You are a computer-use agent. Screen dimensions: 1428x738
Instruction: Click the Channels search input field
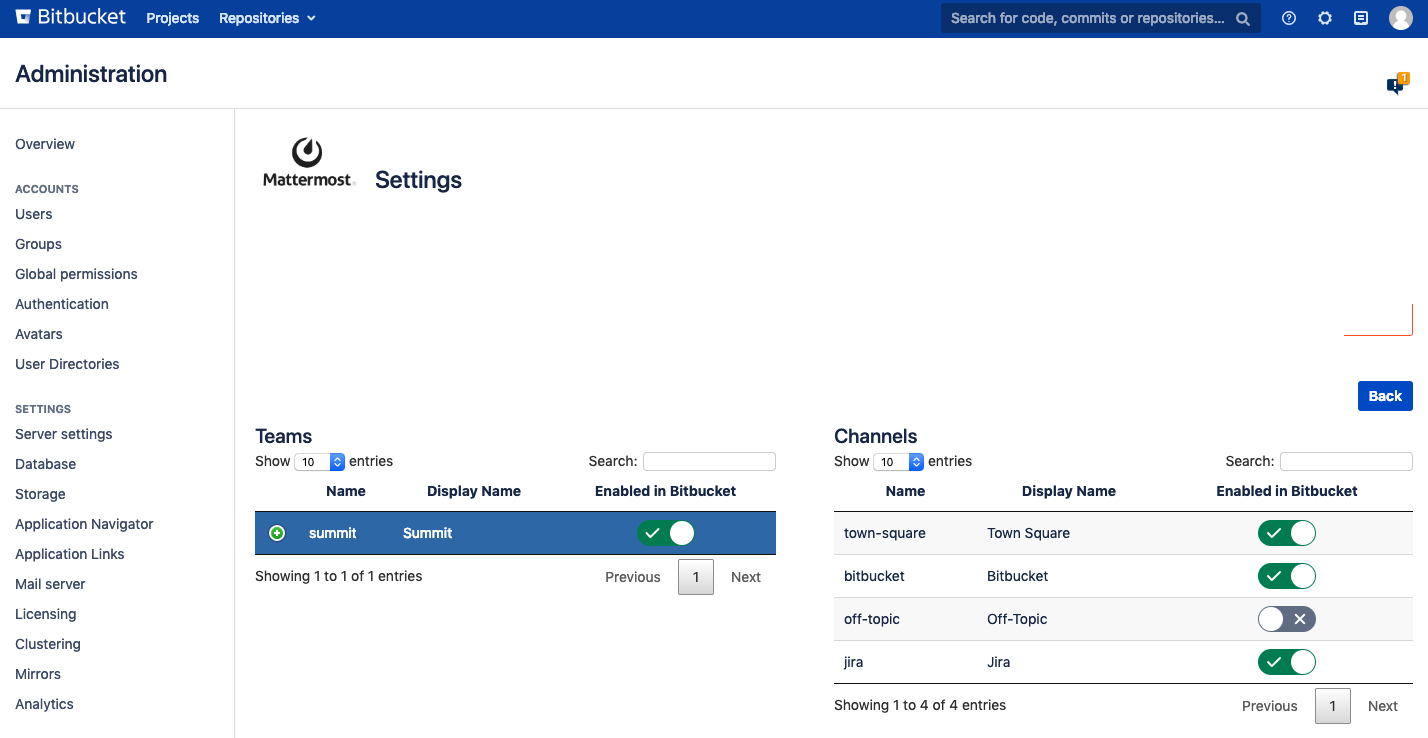tap(1346, 461)
